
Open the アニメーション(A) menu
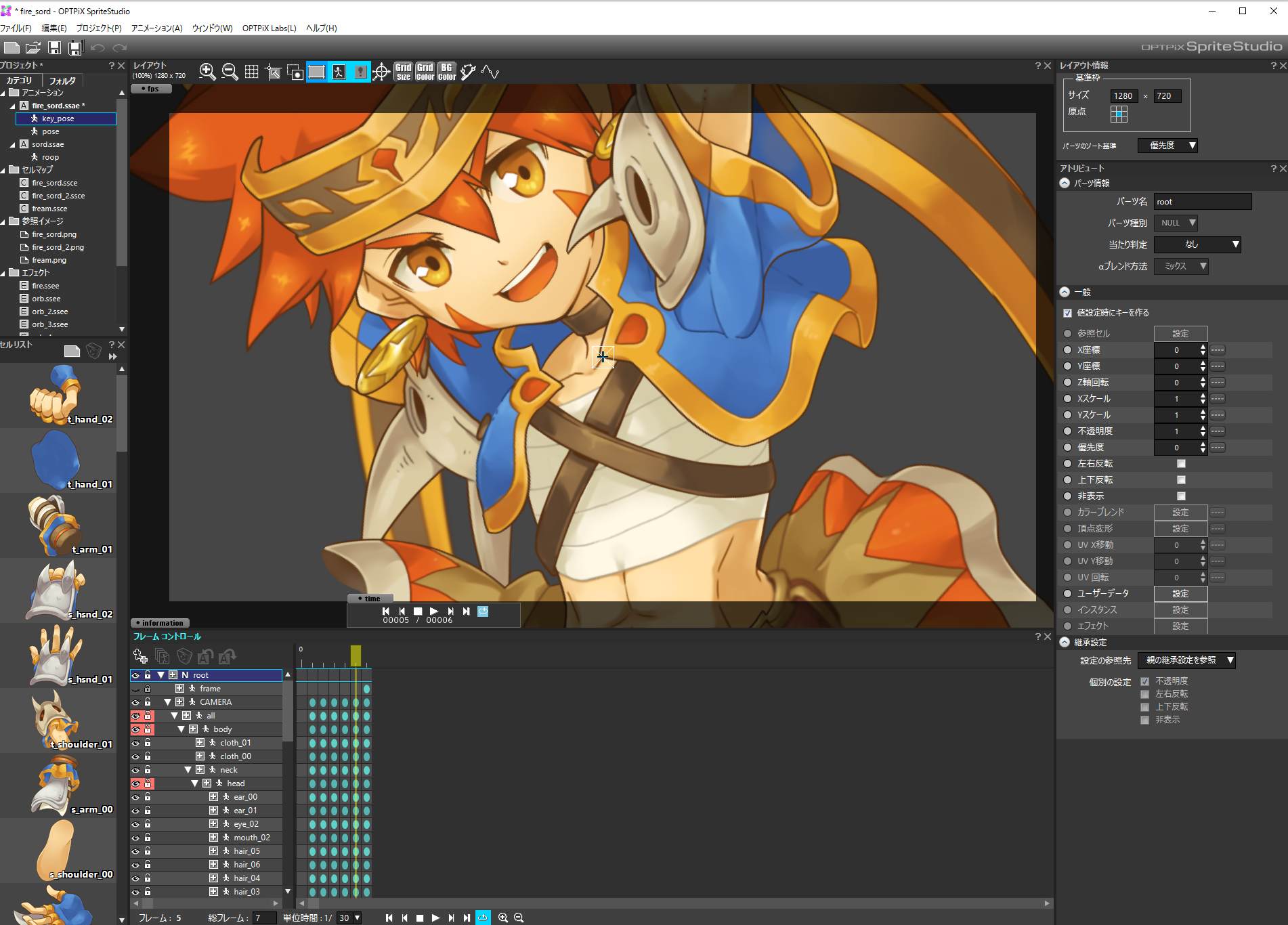point(157,28)
